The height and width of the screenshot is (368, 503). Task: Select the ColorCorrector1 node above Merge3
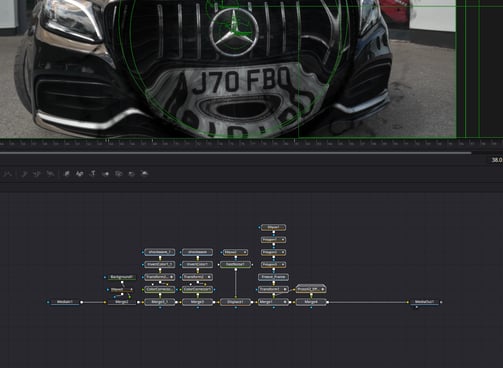[197, 289]
